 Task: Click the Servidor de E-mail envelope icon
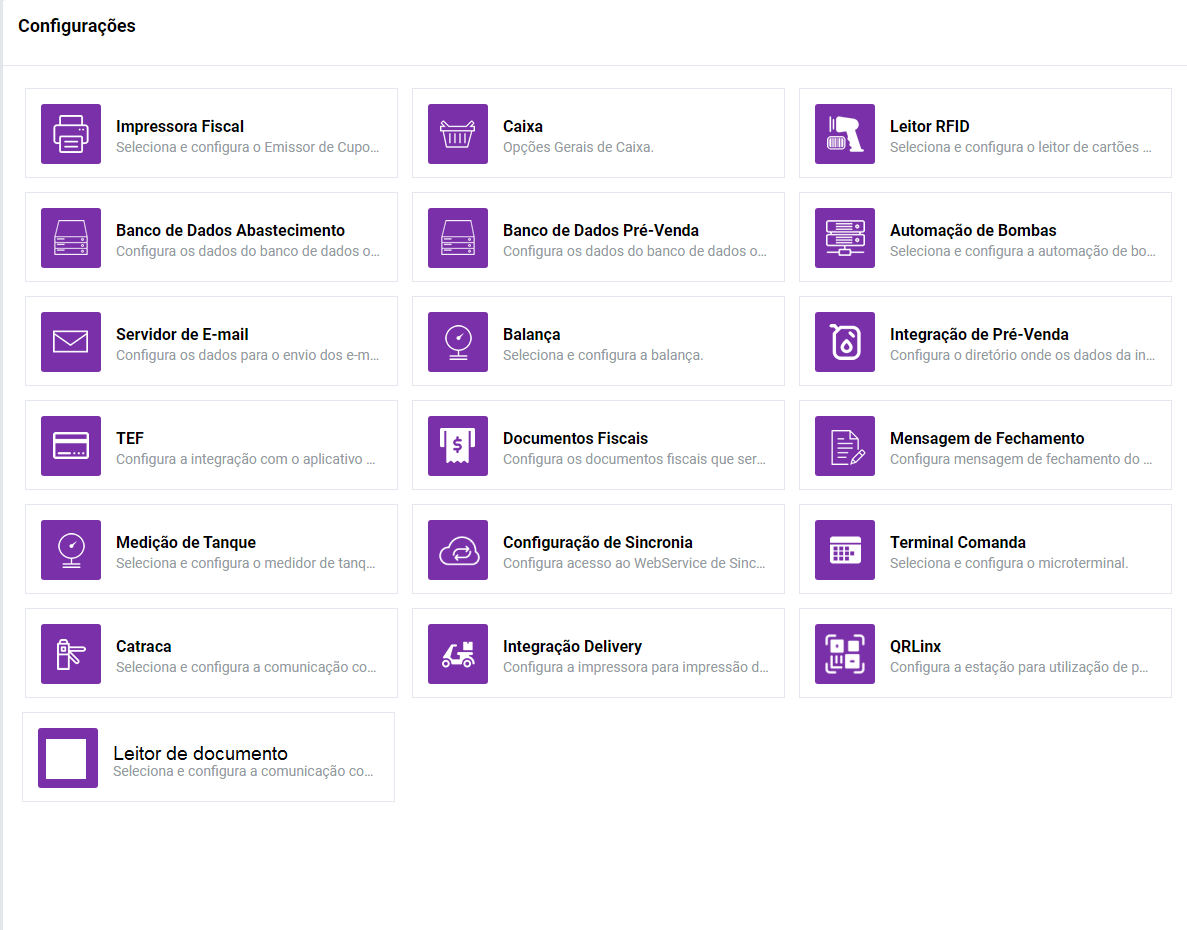(x=70, y=342)
